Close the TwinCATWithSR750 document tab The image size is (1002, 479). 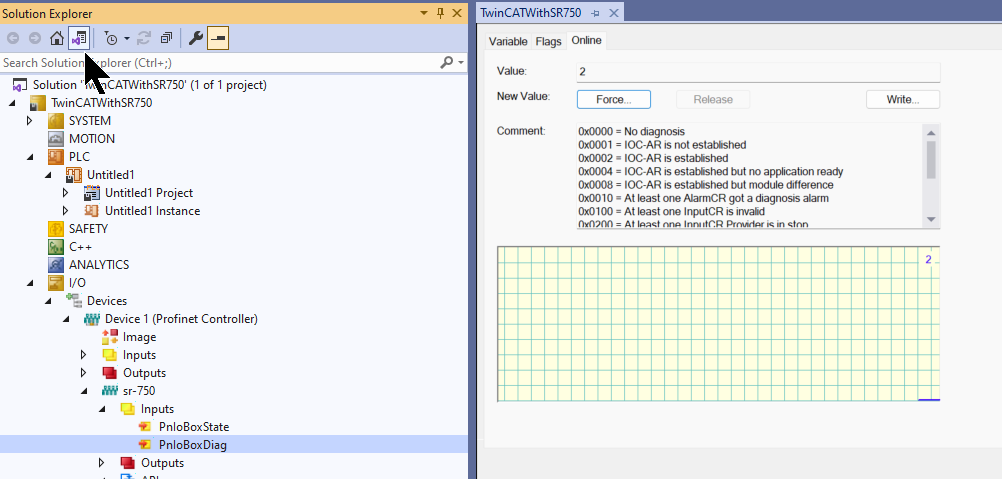click(613, 13)
